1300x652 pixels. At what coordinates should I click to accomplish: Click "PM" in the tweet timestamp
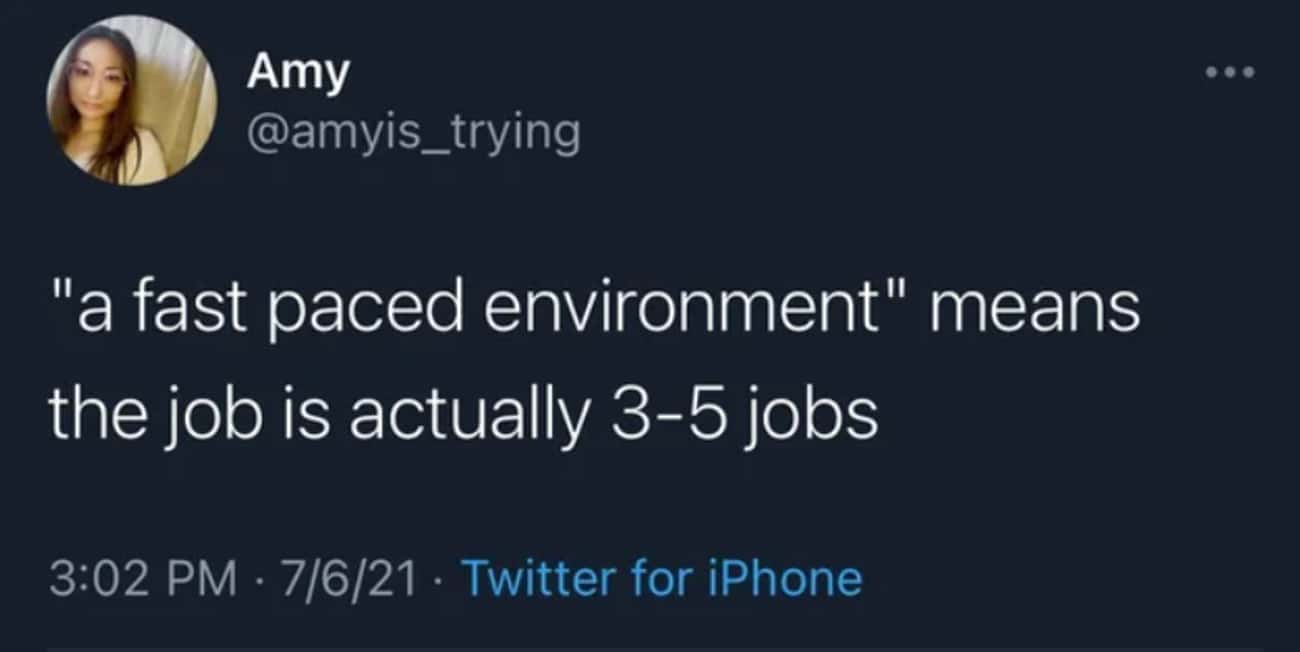coord(204,578)
